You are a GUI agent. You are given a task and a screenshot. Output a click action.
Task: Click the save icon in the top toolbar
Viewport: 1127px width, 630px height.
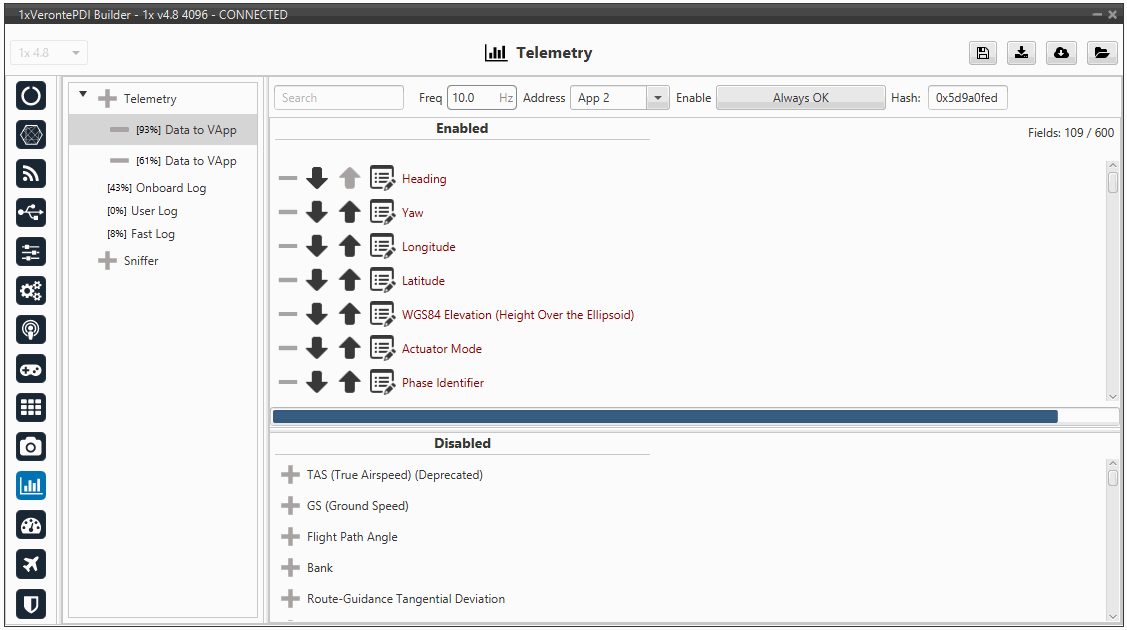(983, 53)
